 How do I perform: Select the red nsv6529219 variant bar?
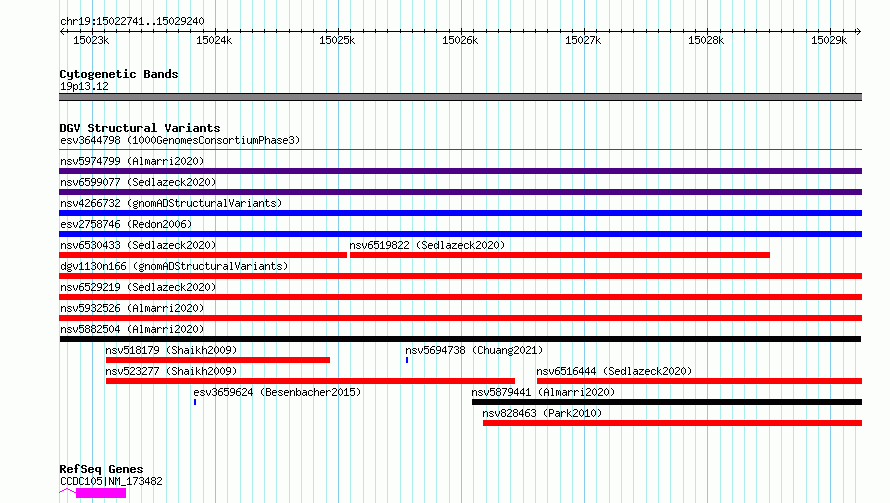click(x=460, y=297)
